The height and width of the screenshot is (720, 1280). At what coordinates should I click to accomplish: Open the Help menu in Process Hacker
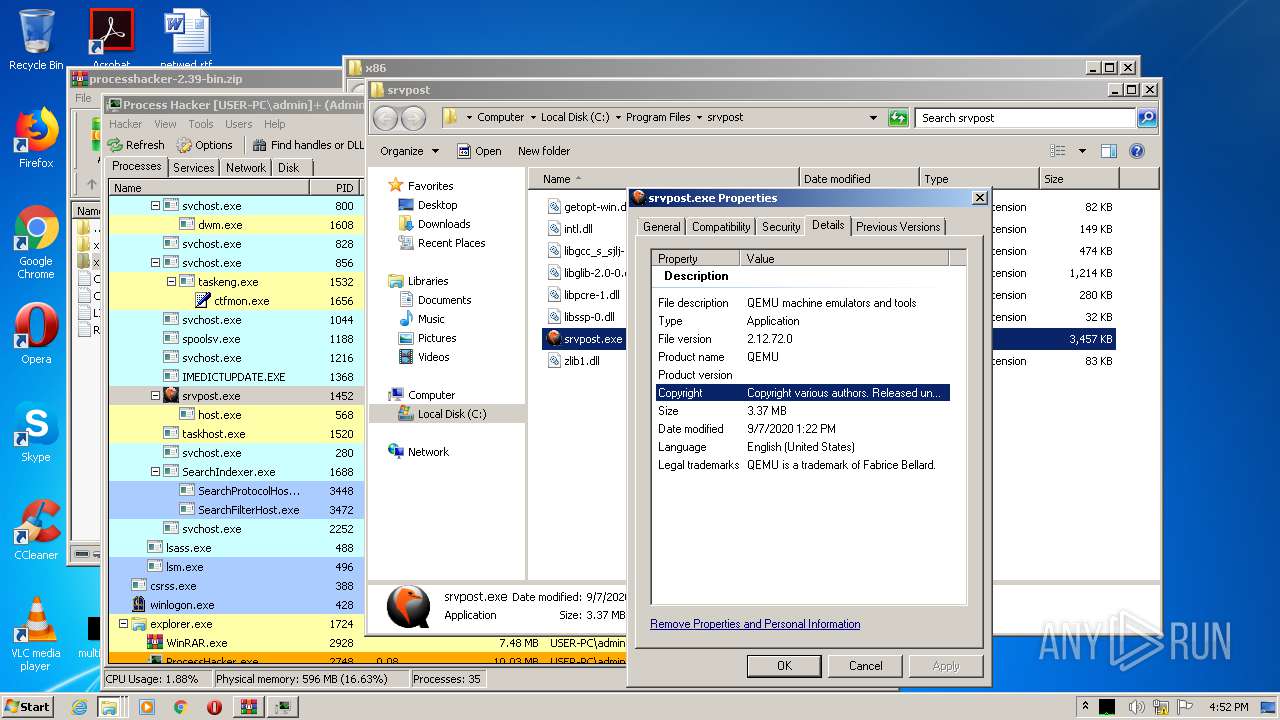274,124
